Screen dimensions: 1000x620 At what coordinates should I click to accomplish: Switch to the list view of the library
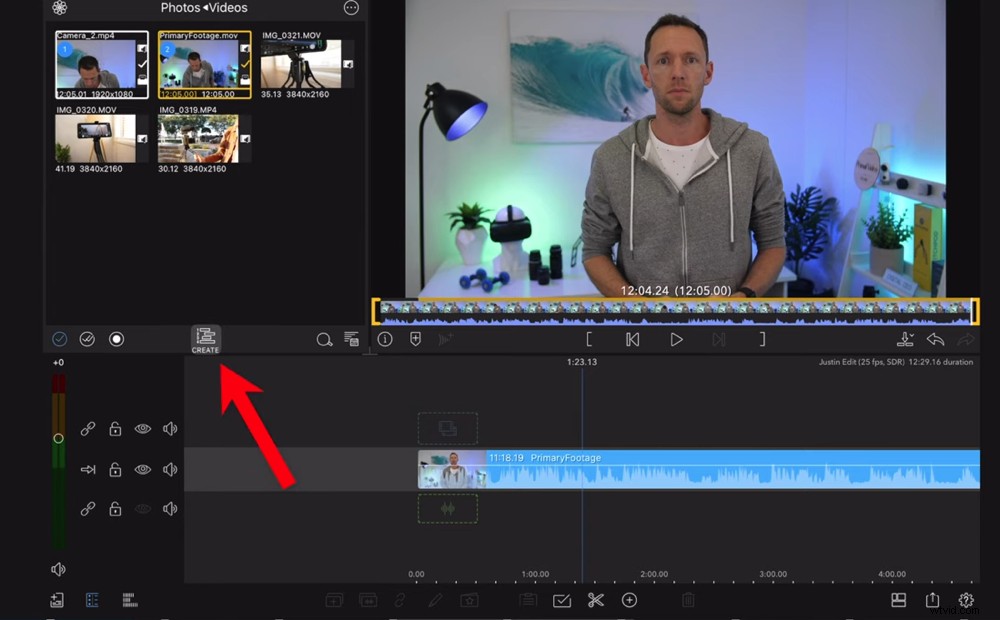coord(90,599)
